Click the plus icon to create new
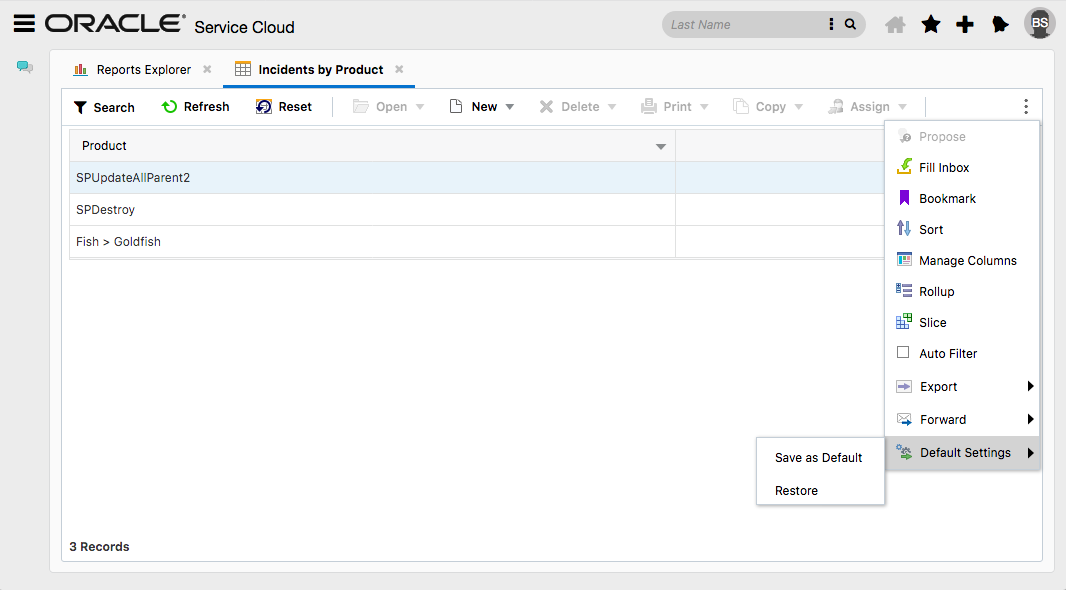1066x590 pixels. [x=965, y=25]
